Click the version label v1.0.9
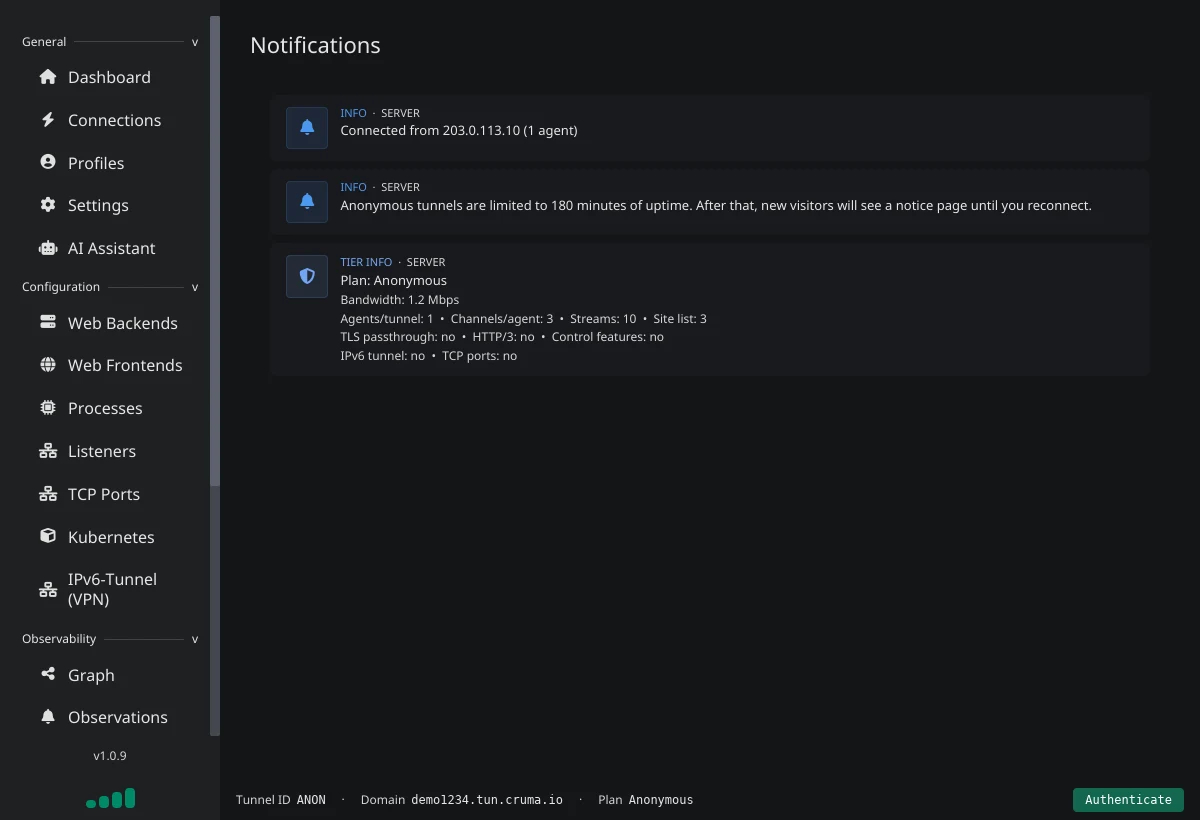The height and width of the screenshot is (820, 1200). (x=110, y=756)
